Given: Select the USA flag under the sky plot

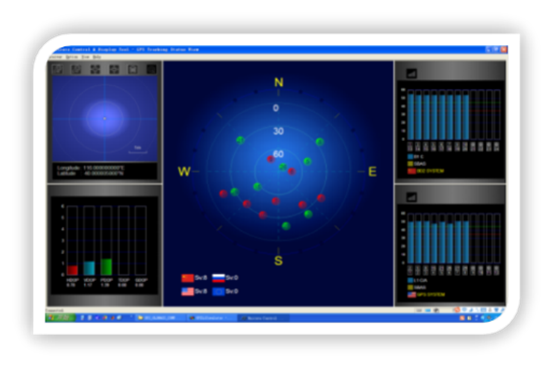Looking at the screenshot, I should tap(188, 291).
